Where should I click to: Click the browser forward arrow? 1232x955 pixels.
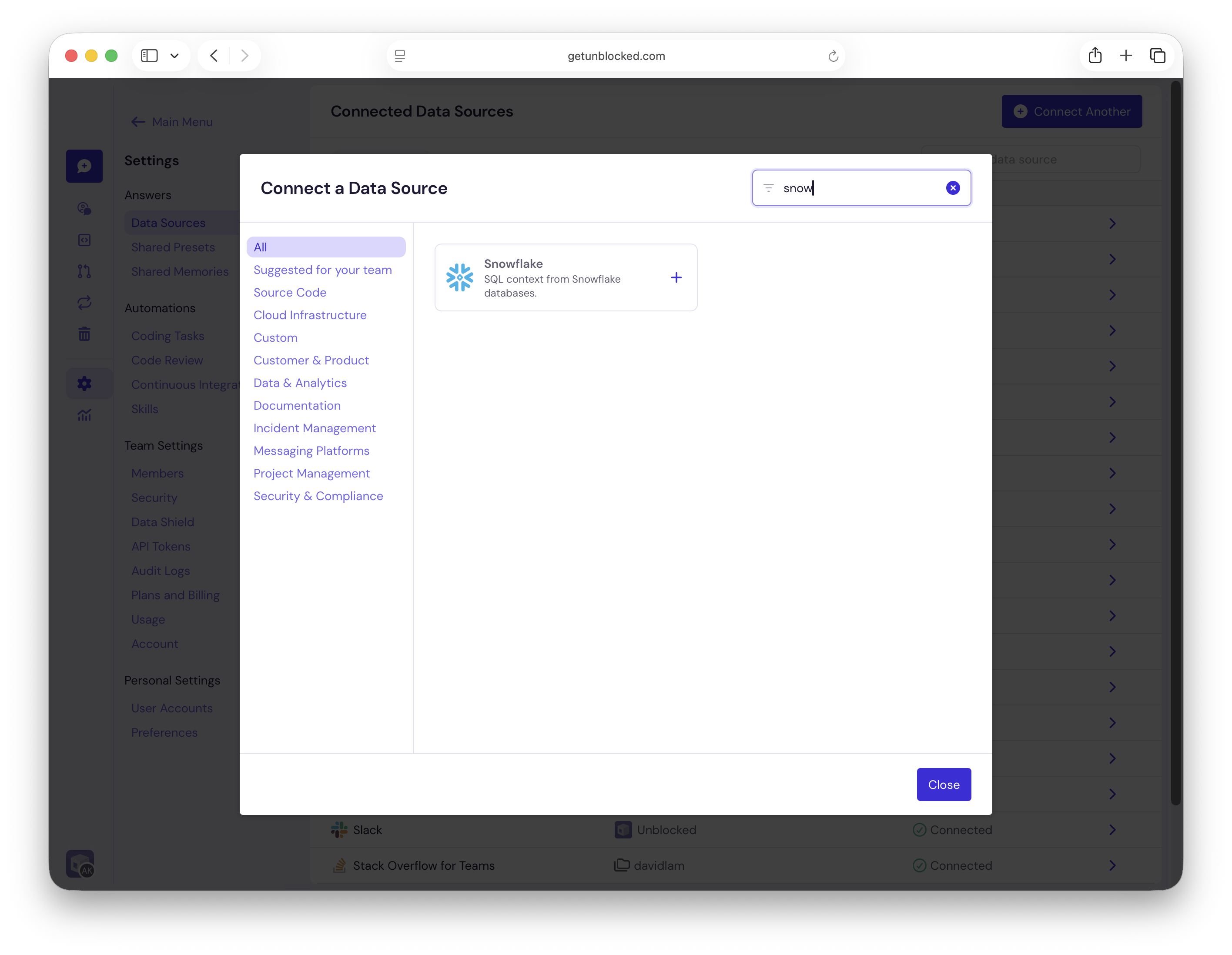pos(244,55)
